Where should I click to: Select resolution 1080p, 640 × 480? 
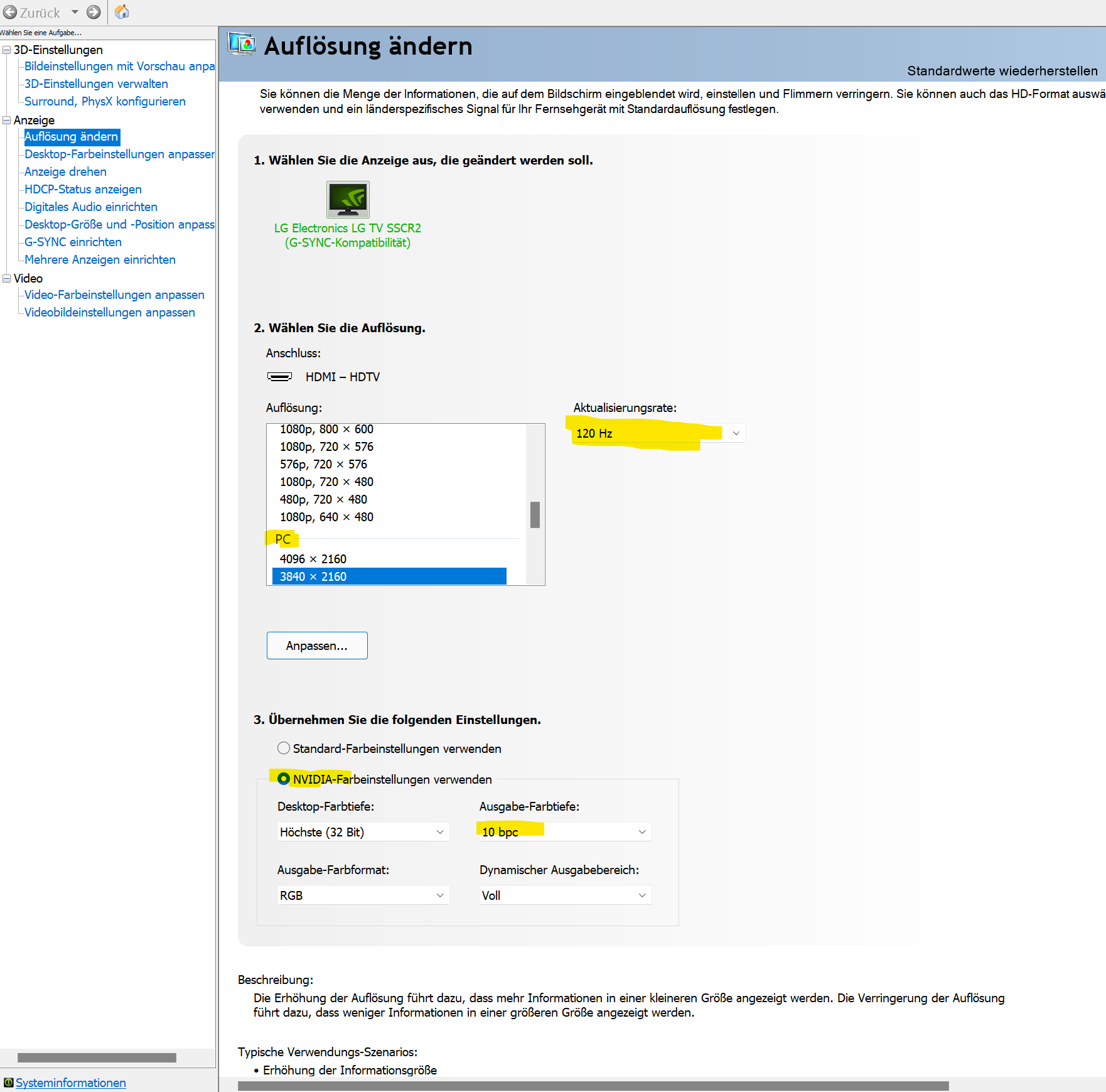[x=326, y=517]
